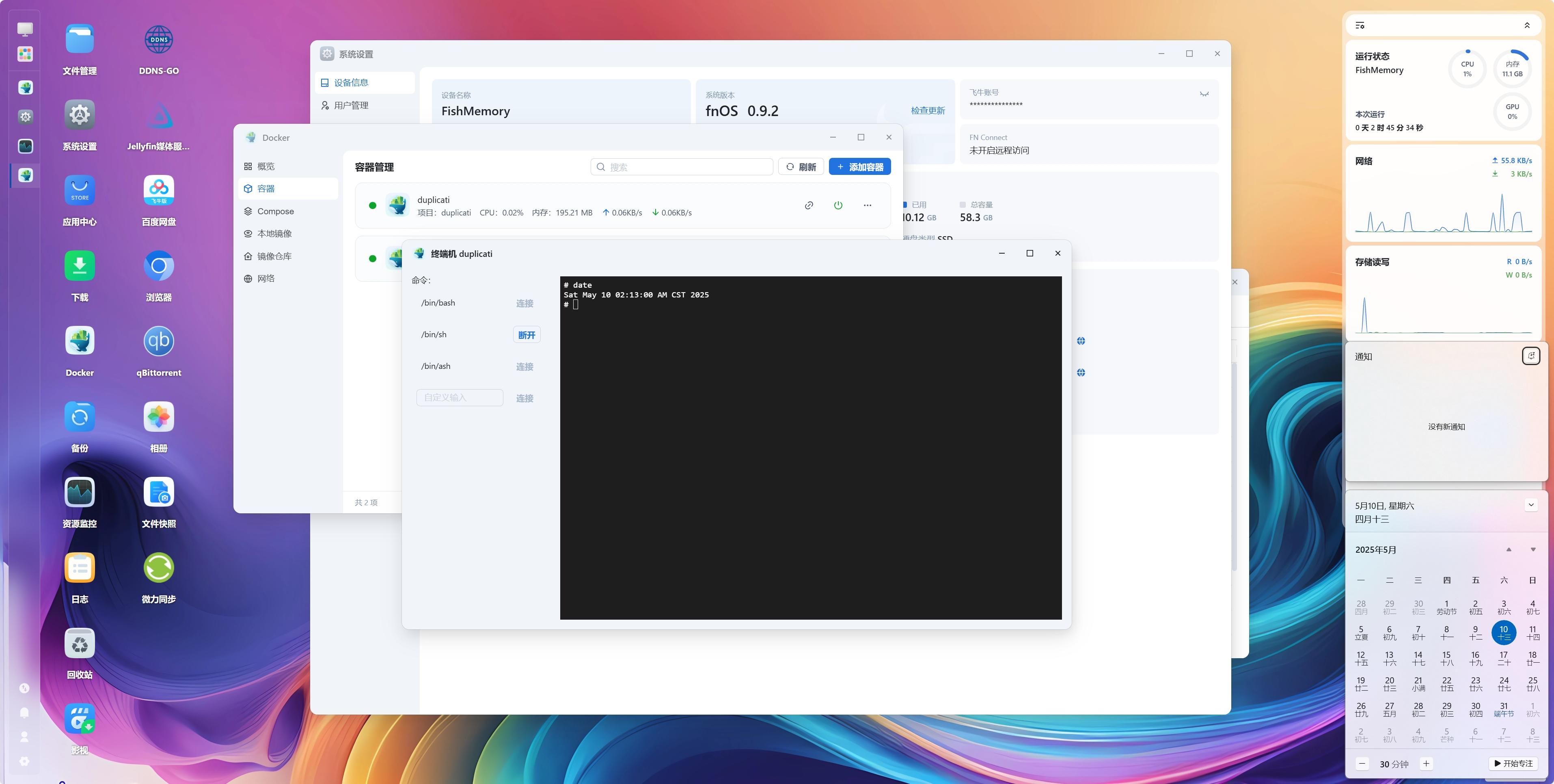Go to previous month in calendar
Viewport: 1554px width, 784px height.
click(1509, 549)
